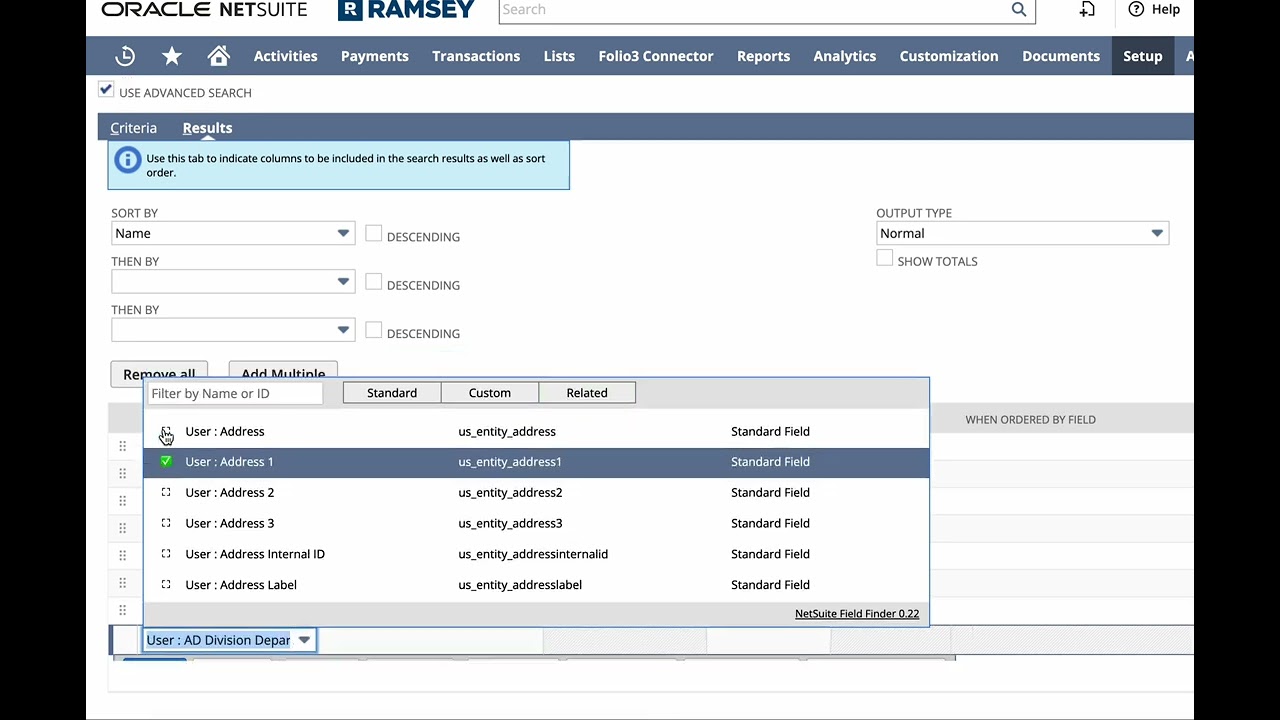Open the Reports menu
1280x720 pixels.
(x=763, y=56)
